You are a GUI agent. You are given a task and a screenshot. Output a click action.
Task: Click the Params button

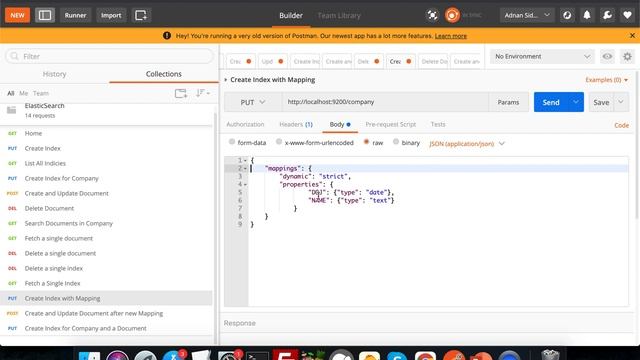pyautogui.click(x=508, y=102)
